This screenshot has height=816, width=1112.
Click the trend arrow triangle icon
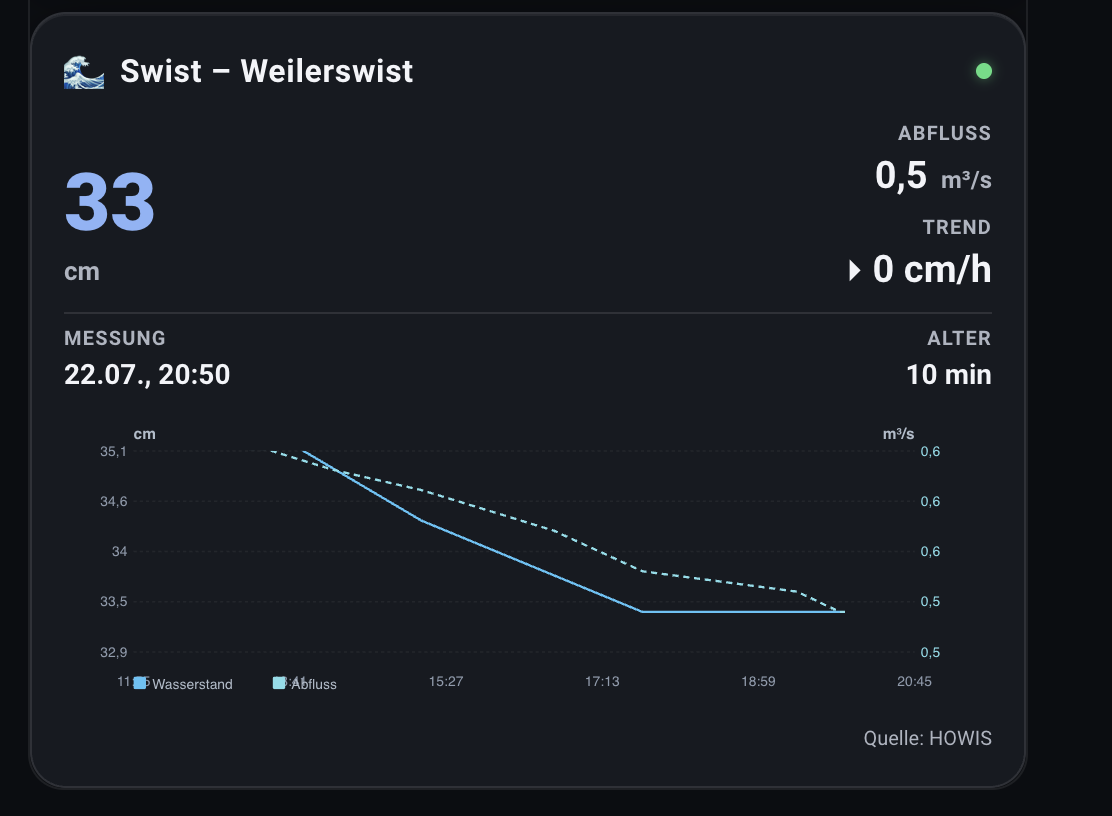(x=855, y=270)
